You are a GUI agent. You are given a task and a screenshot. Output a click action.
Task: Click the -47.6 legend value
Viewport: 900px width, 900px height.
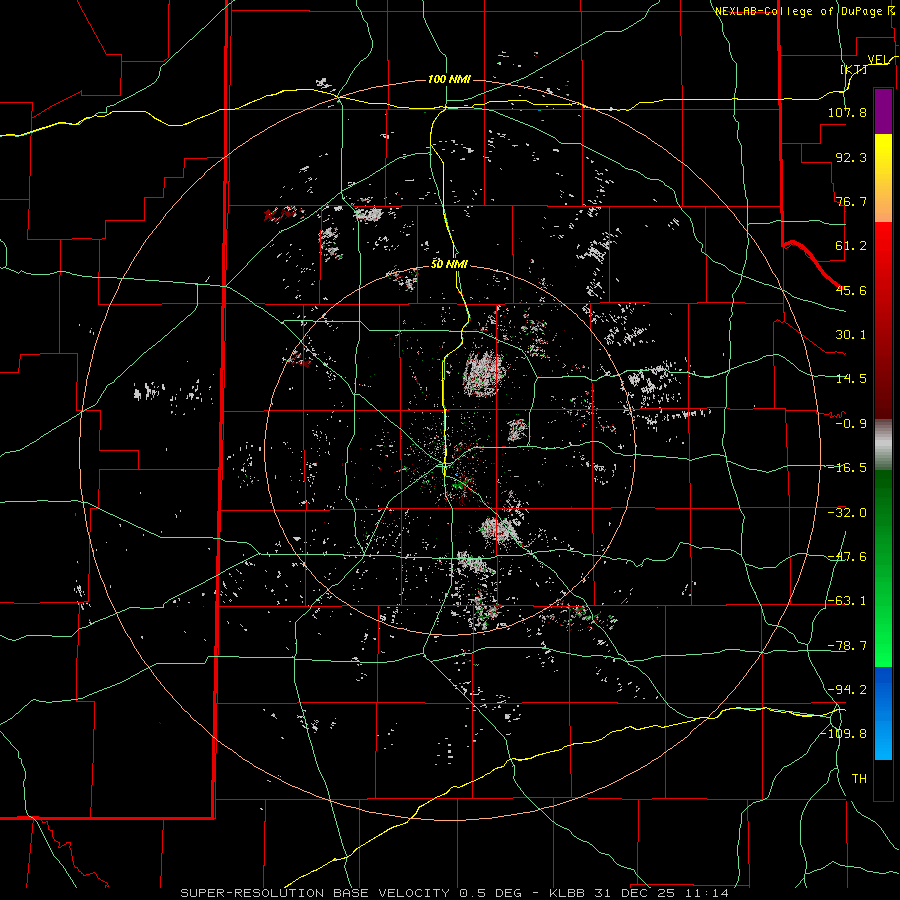[847, 557]
